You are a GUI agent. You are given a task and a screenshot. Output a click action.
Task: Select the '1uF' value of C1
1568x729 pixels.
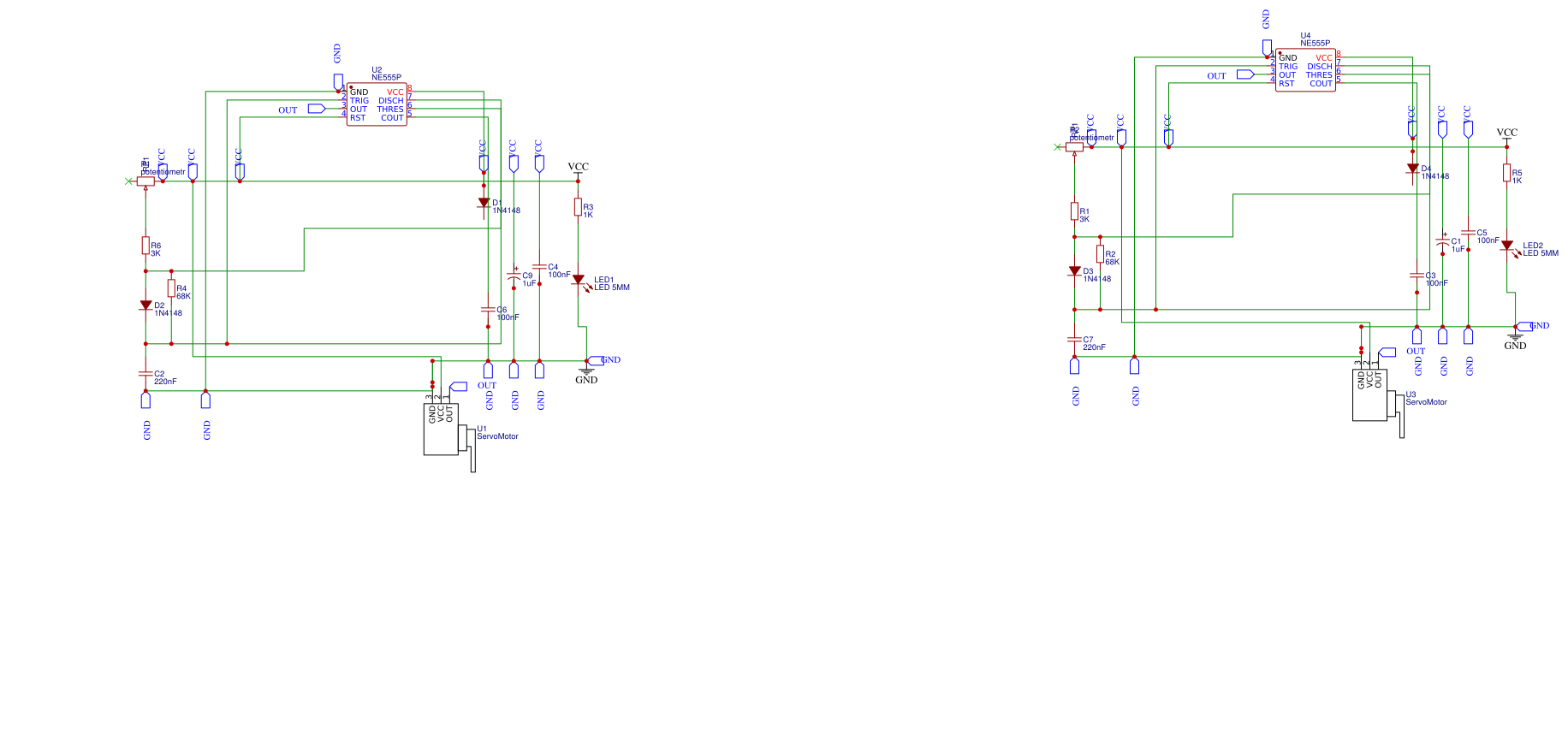[1458, 249]
